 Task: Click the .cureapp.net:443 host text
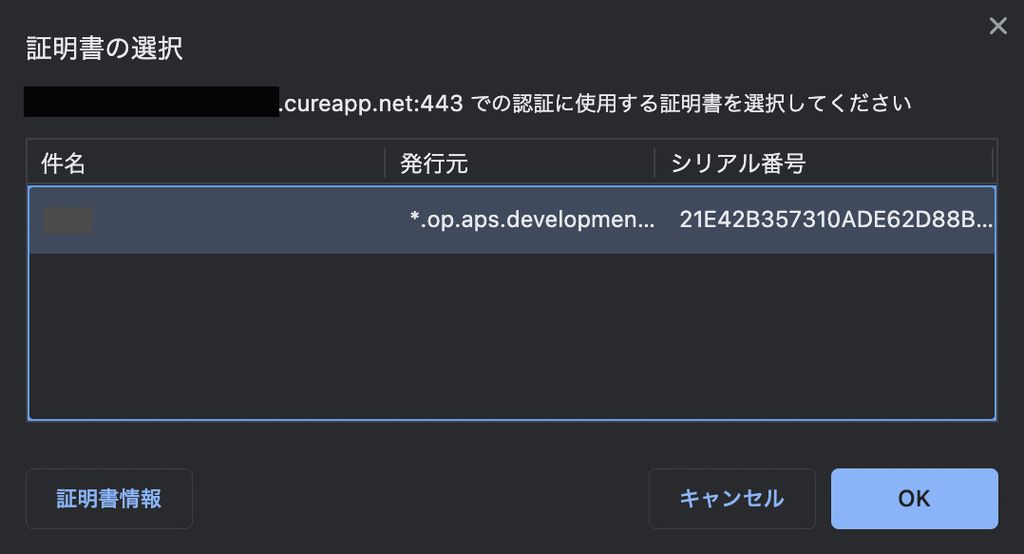[371, 103]
